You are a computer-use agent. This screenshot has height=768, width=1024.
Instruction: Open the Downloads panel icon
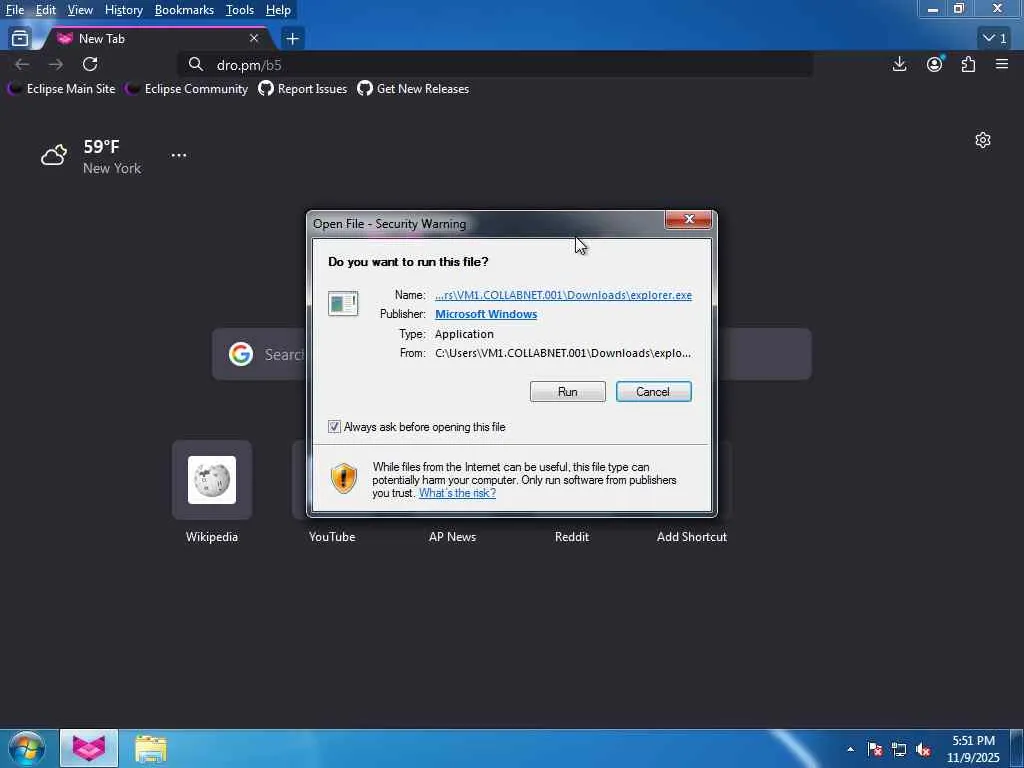tap(899, 64)
